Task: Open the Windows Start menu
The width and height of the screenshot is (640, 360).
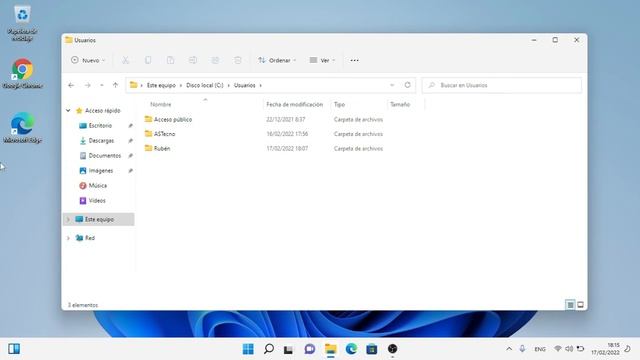Action: (248, 349)
